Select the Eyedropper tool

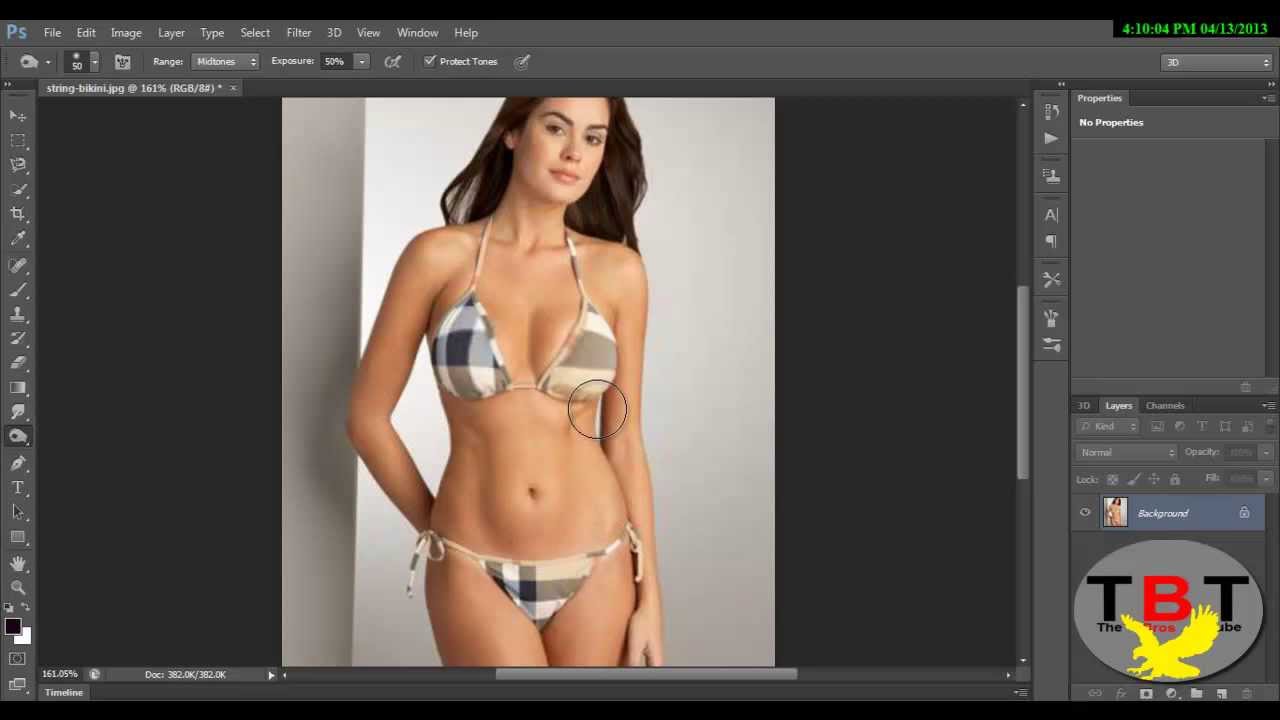[18, 239]
